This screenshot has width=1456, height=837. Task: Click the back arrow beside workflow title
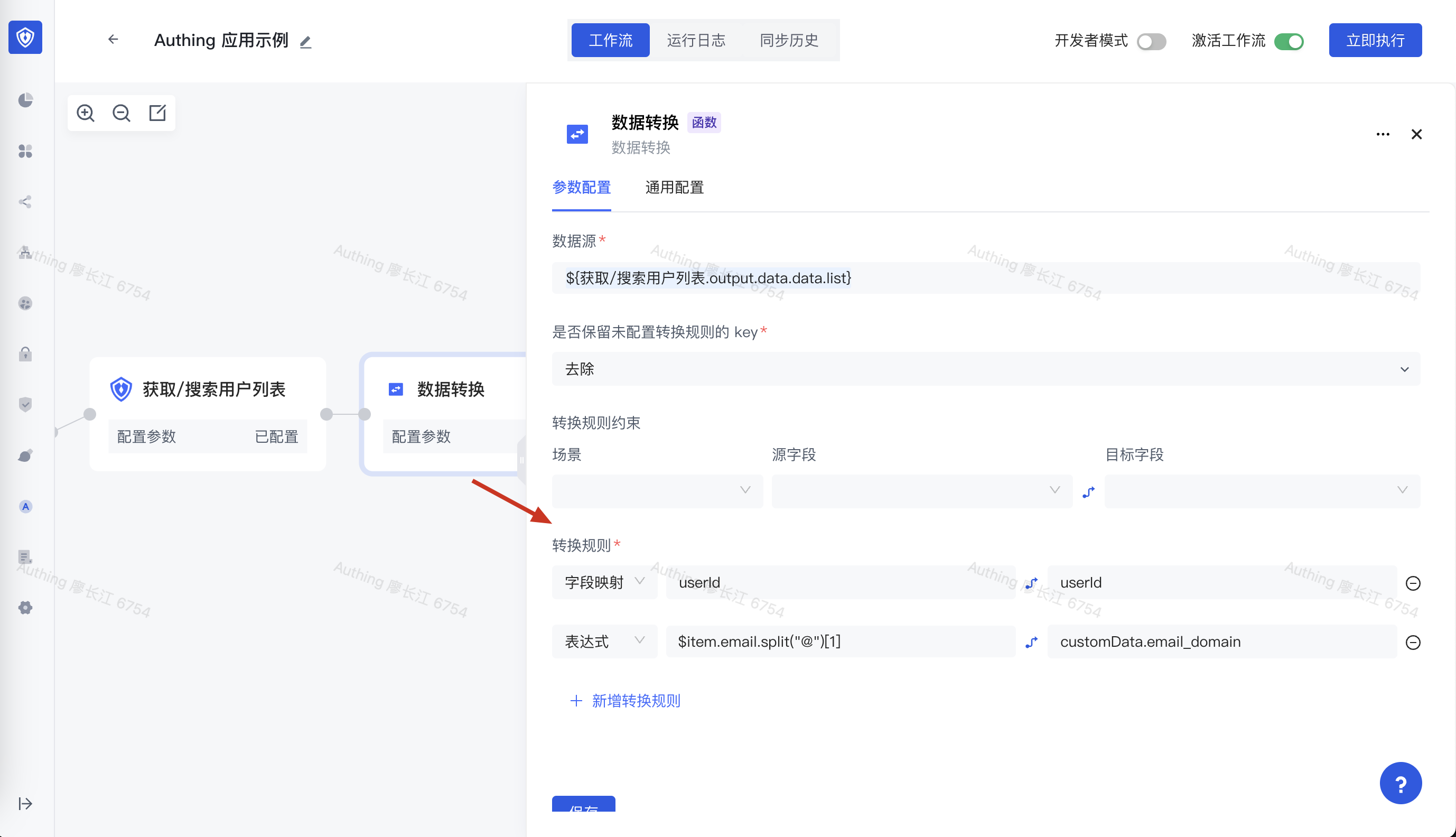click(x=113, y=40)
